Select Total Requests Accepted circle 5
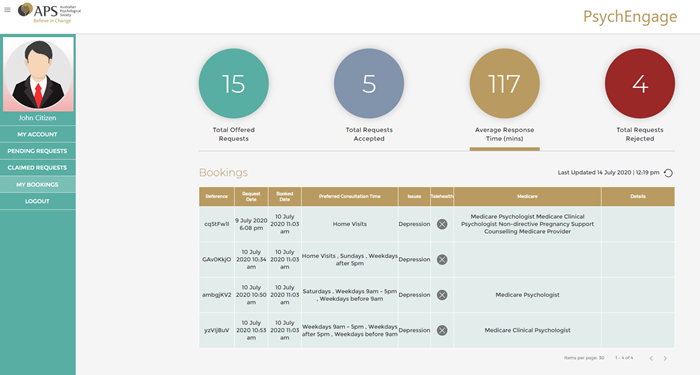Viewport: 700px width, 375px height. [369, 83]
